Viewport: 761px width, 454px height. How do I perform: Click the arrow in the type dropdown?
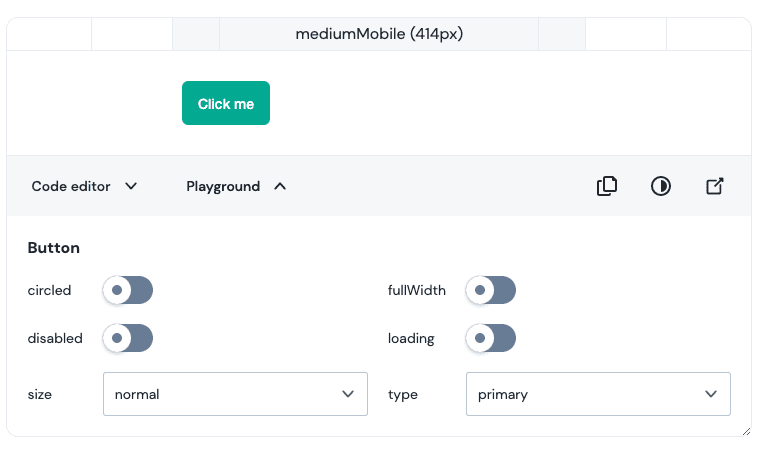click(711, 394)
